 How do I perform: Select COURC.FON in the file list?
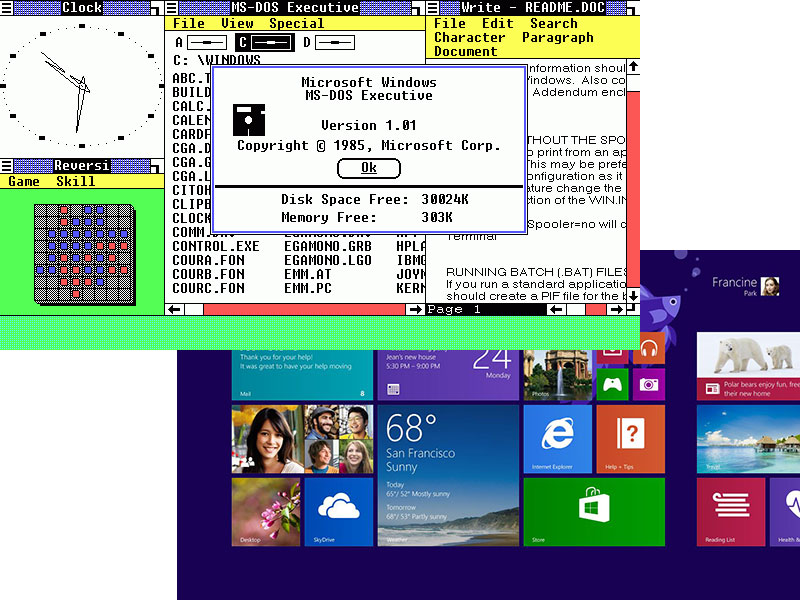pyautogui.click(x=208, y=288)
